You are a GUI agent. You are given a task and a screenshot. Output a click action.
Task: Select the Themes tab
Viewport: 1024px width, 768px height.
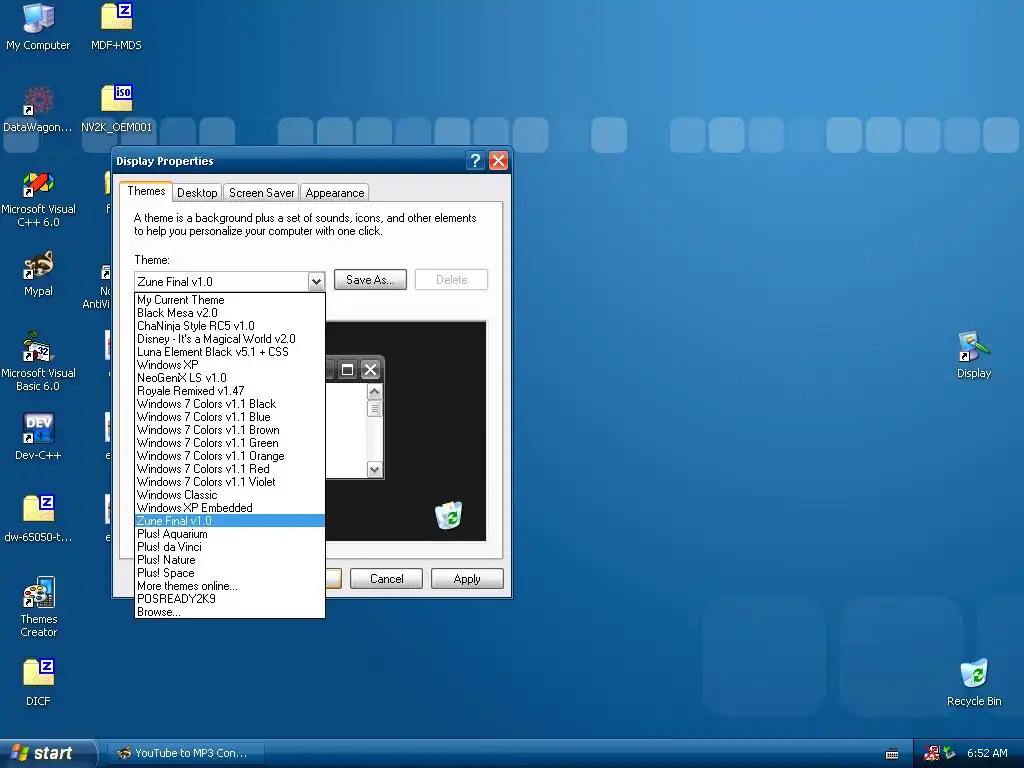[146, 191]
